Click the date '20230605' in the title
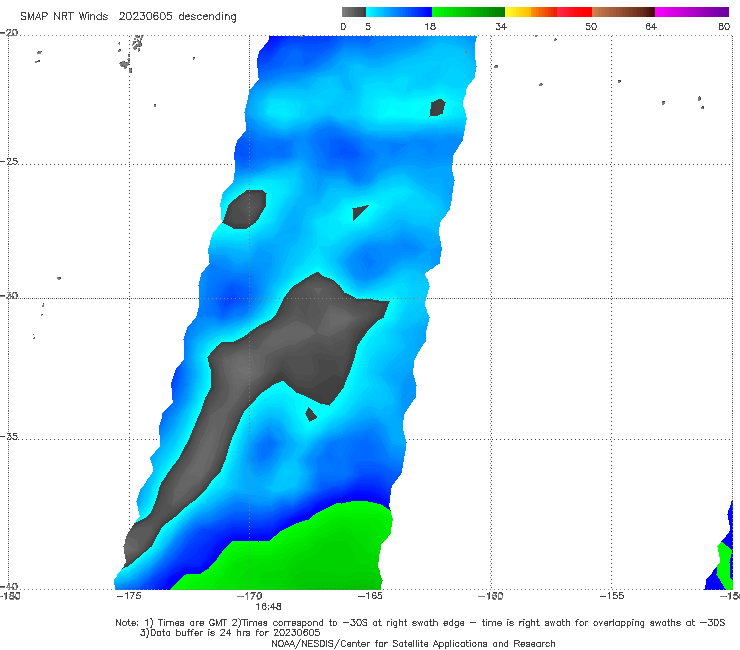This screenshot has width=740, height=650. pyautogui.click(x=145, y=17)
